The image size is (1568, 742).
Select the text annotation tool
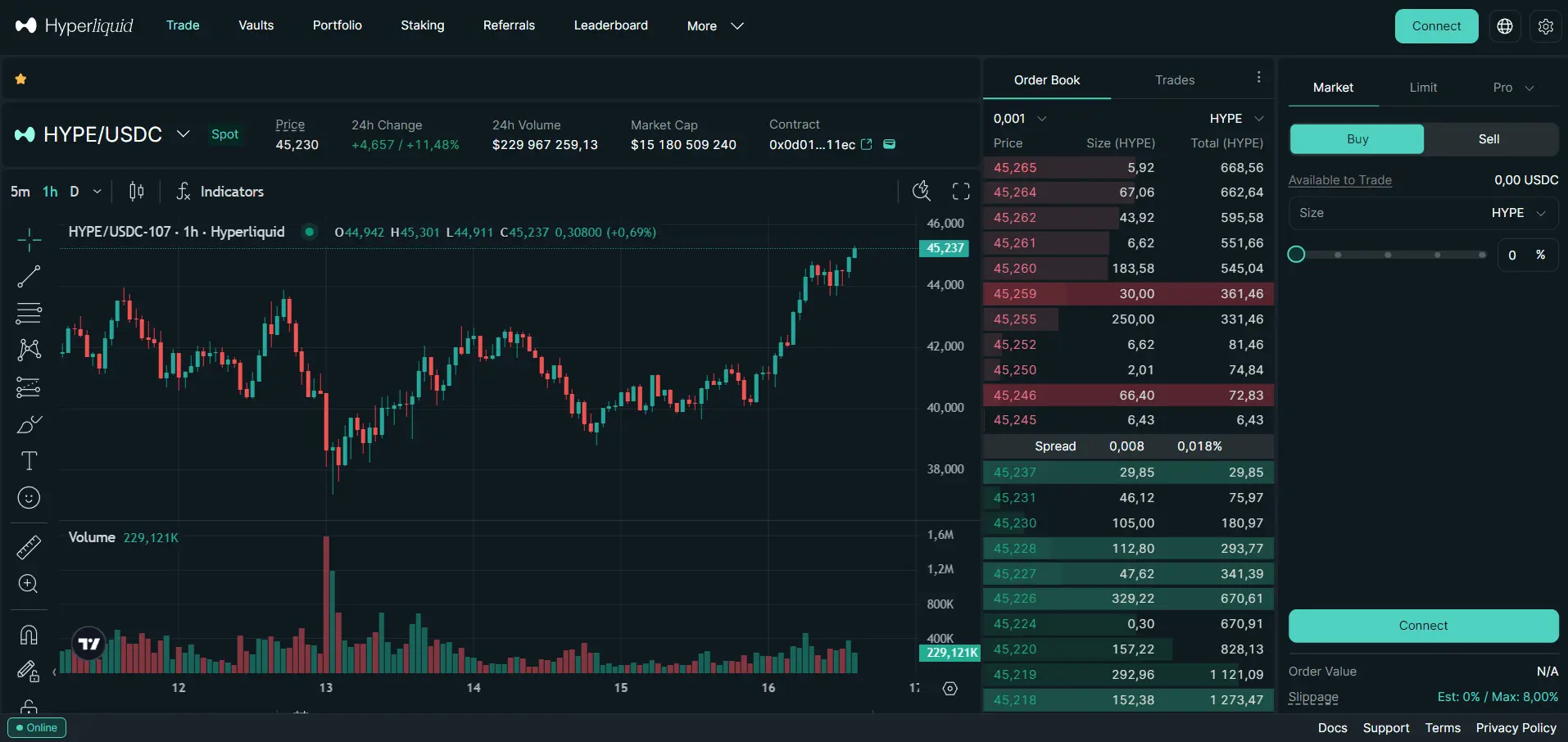pos(29,461)
